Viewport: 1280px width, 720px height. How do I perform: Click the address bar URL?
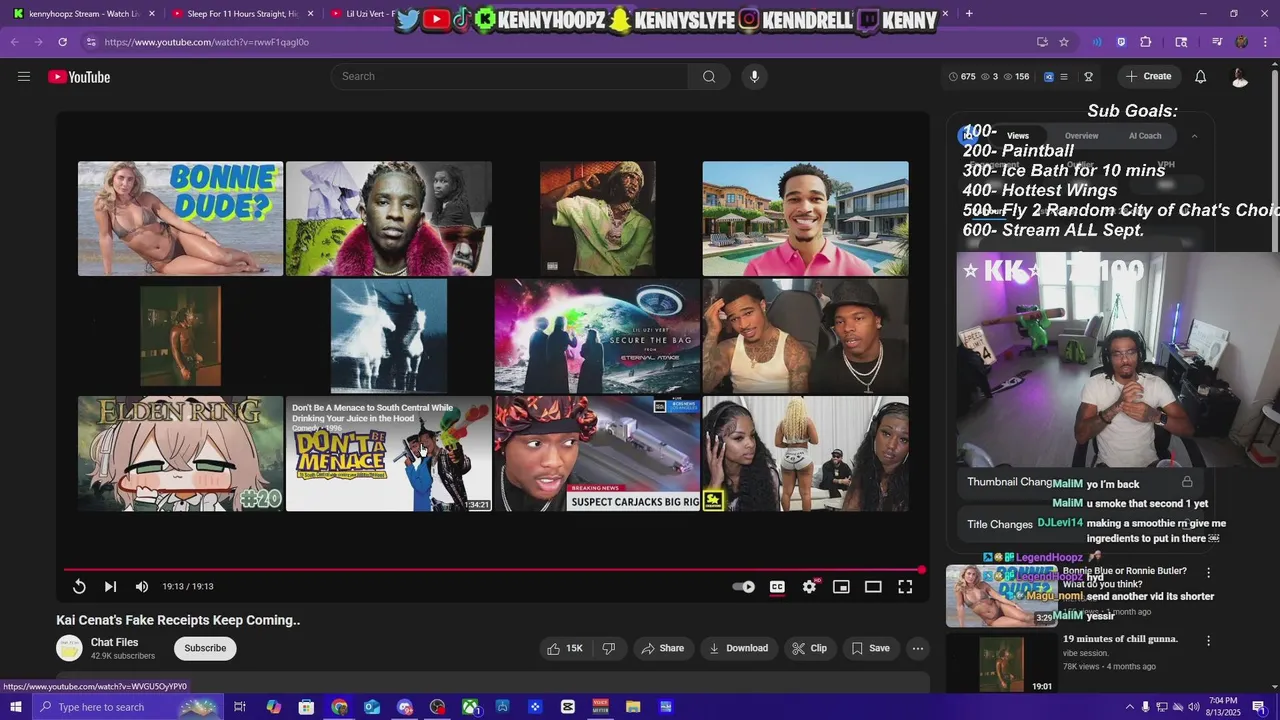pos(206,42)
